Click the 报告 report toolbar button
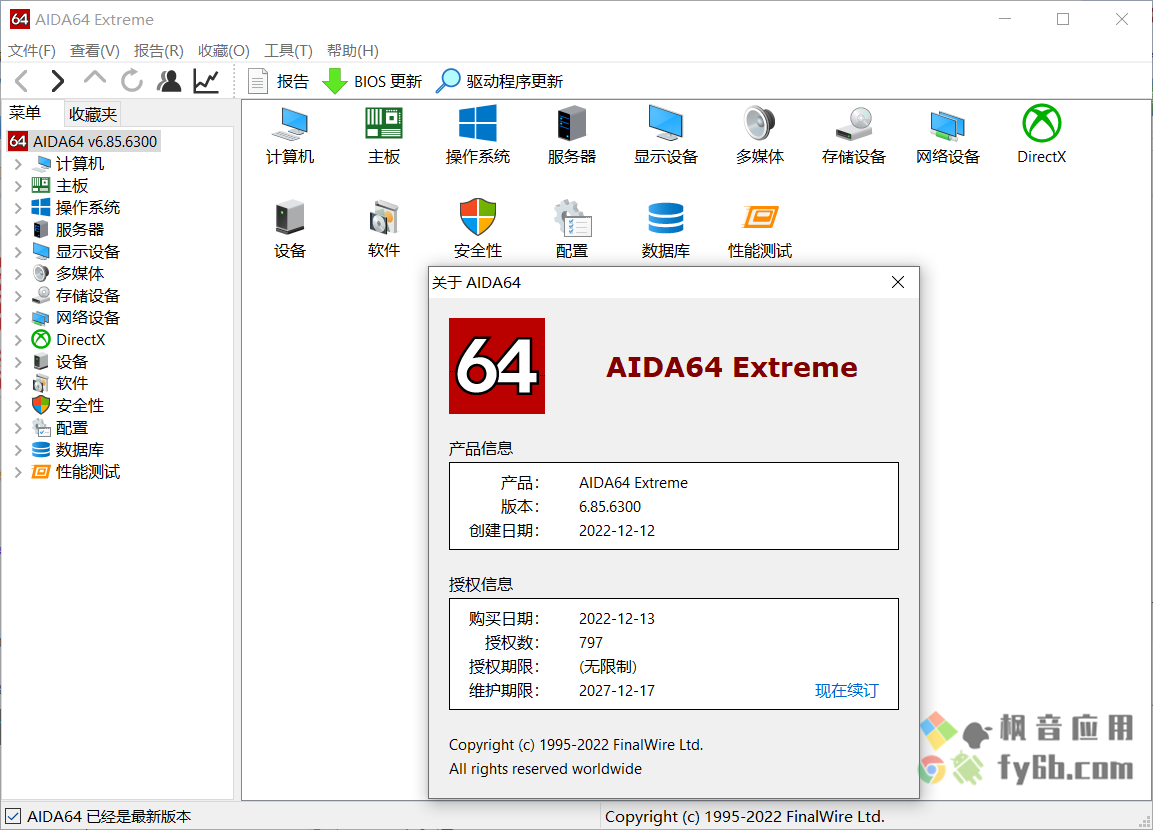The width and height of the screenshot is (1153, 830). coord(278,81)
